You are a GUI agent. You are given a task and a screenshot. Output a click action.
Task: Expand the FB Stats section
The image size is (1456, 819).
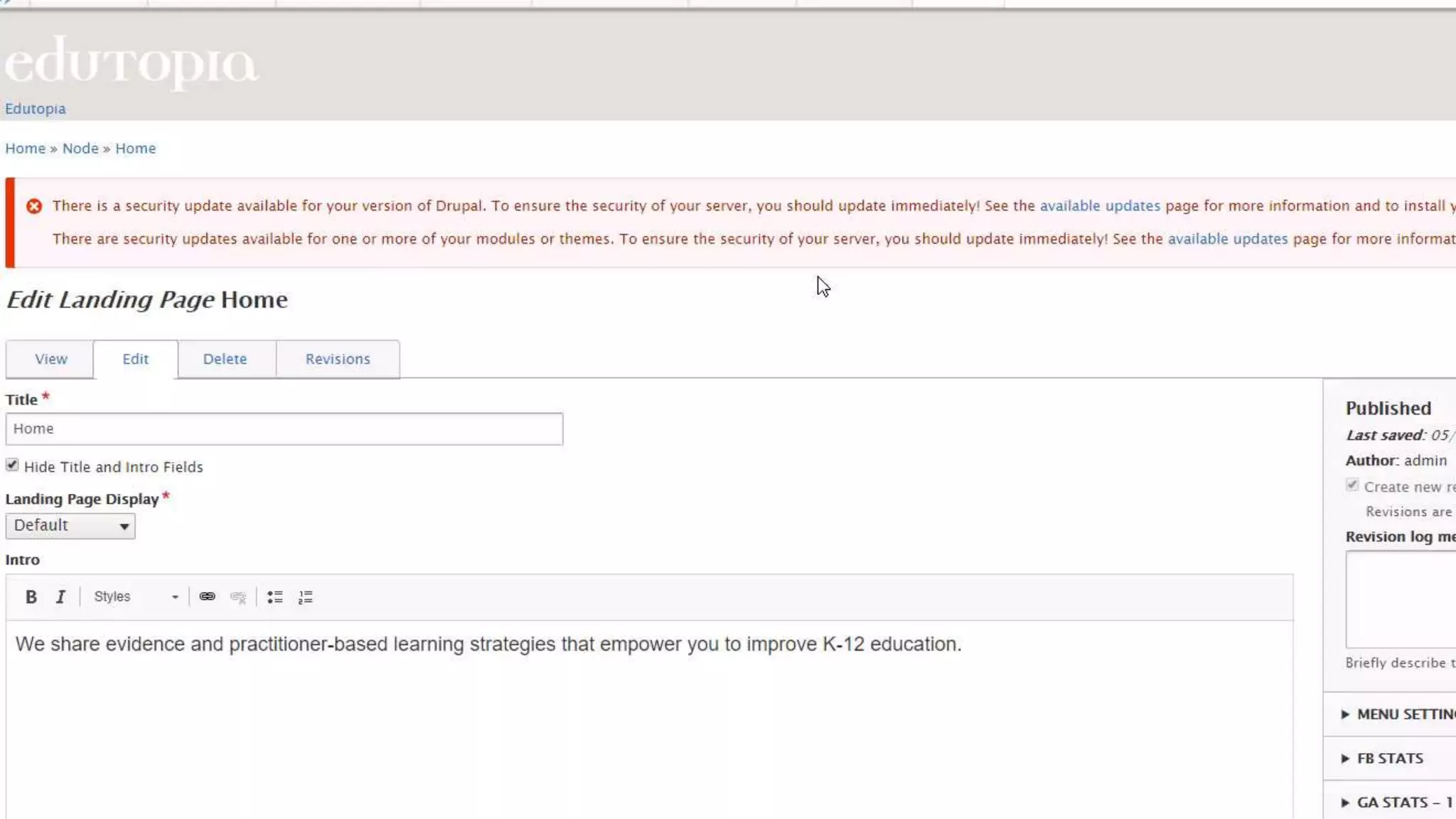1389,759
